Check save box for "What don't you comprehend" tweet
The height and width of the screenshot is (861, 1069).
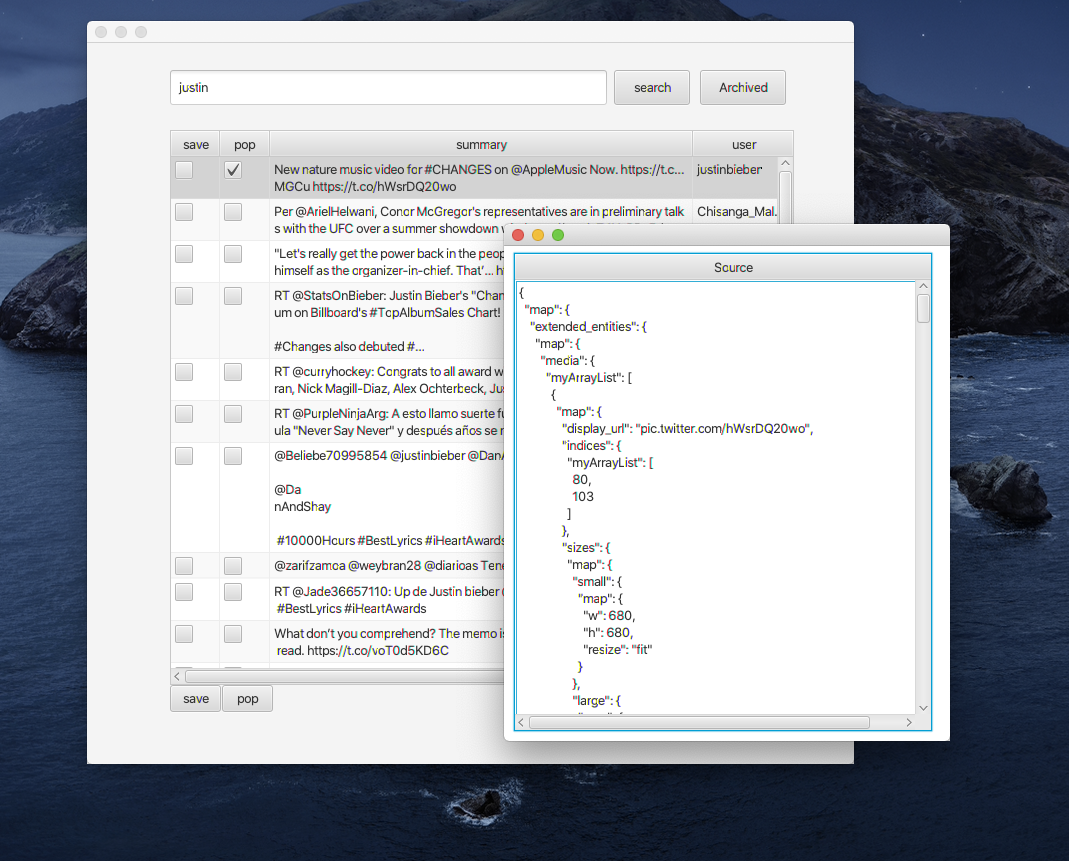pyautogui.click(x=184, y=634)
